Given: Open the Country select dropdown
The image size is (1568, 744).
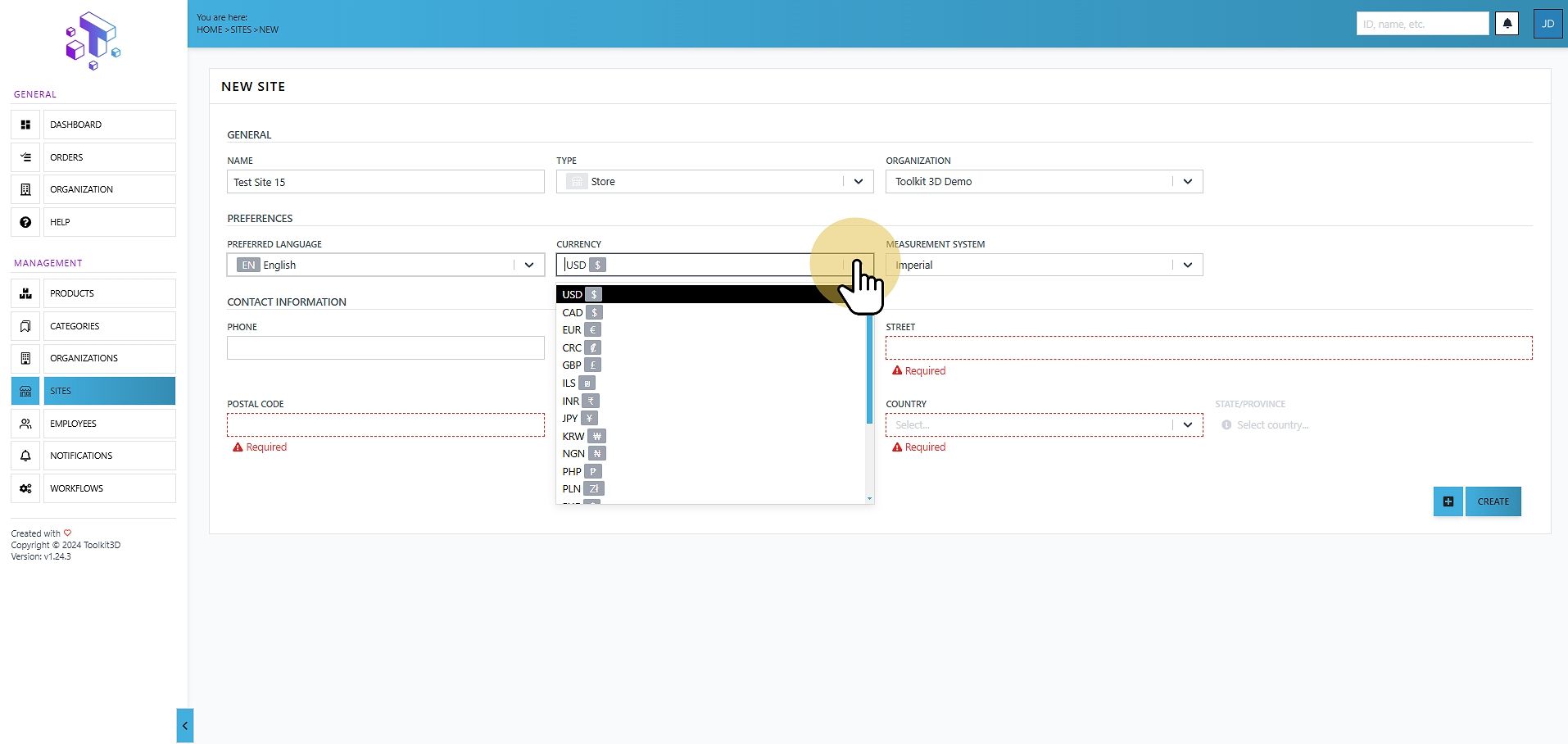Looking at the screenshot, I should tap(1044, 425).
